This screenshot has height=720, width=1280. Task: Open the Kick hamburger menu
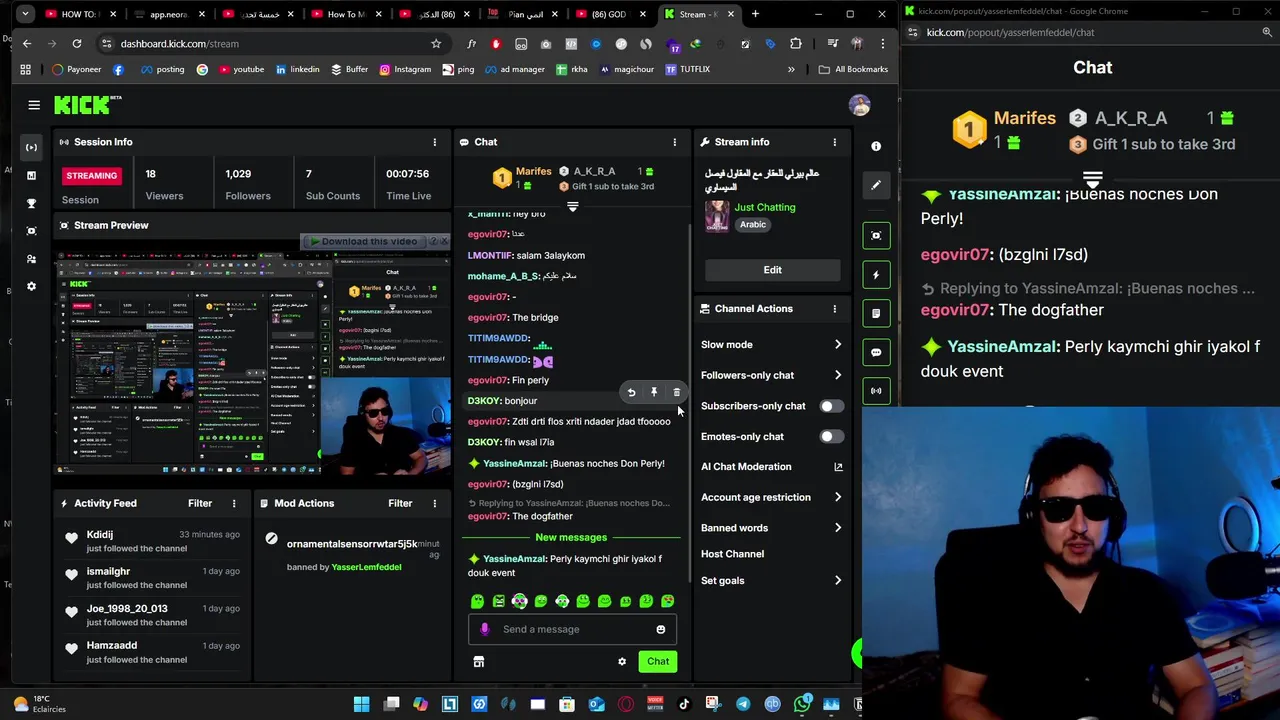[34, 105]
